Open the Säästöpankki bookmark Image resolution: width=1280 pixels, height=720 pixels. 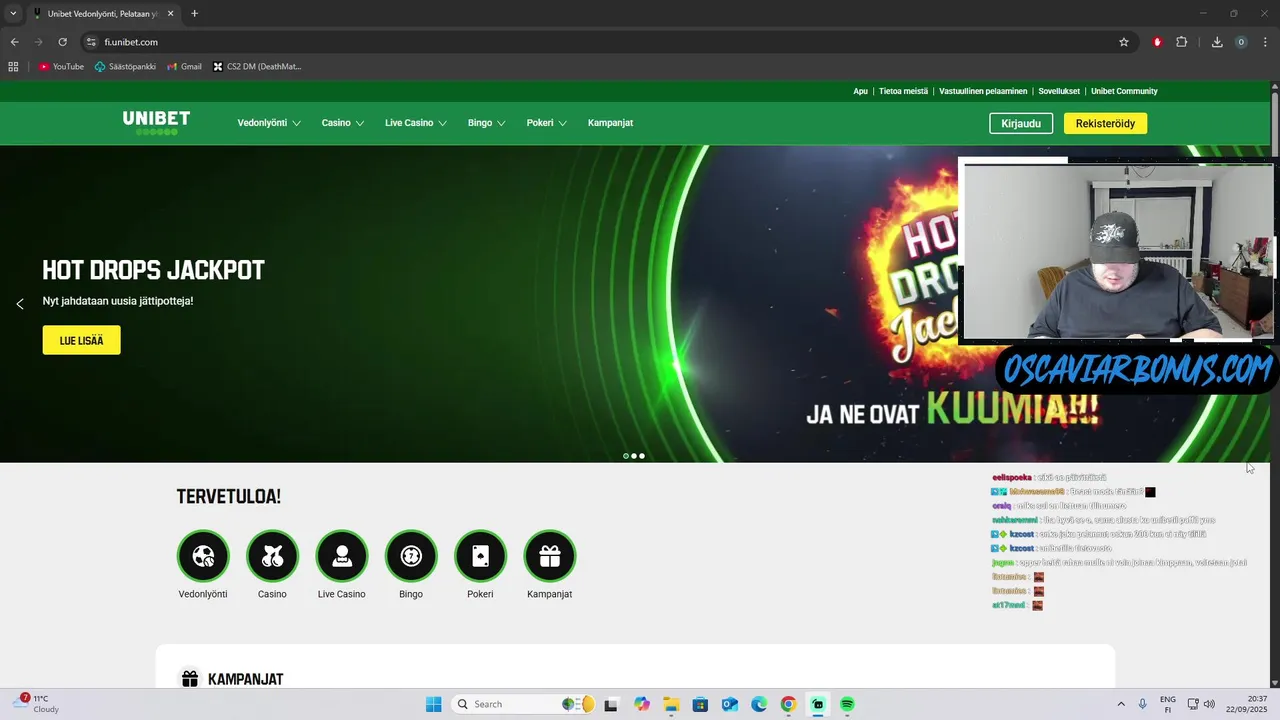(126, 67)
